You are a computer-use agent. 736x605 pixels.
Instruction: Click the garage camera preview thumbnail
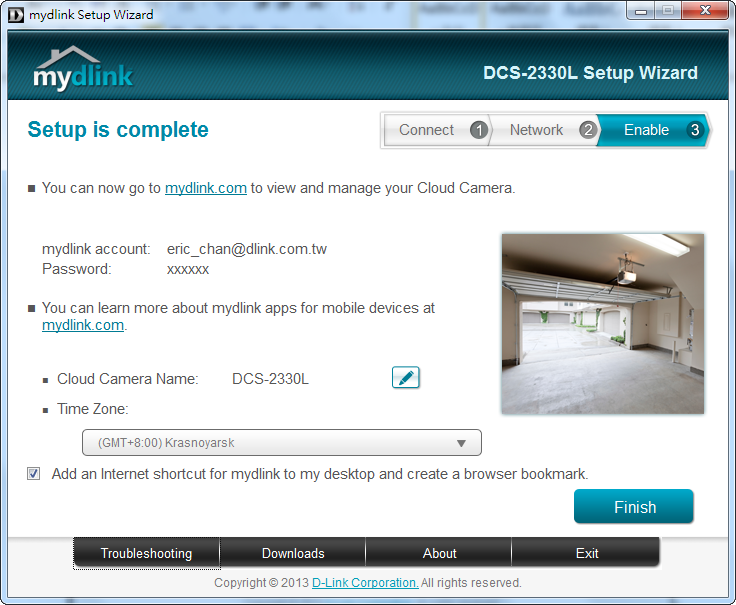(602, 324)
